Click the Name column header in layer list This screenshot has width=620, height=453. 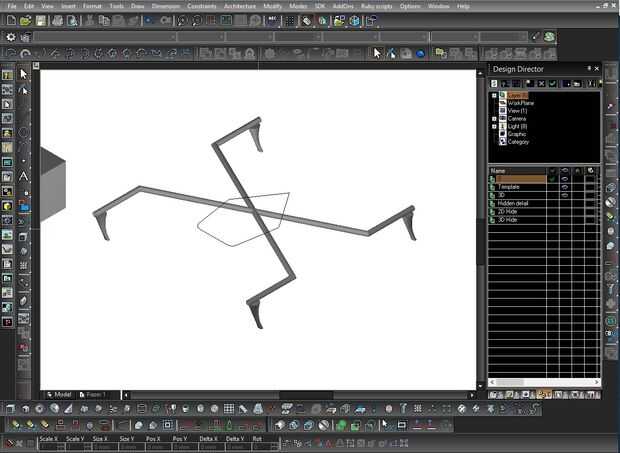[518, 171]
